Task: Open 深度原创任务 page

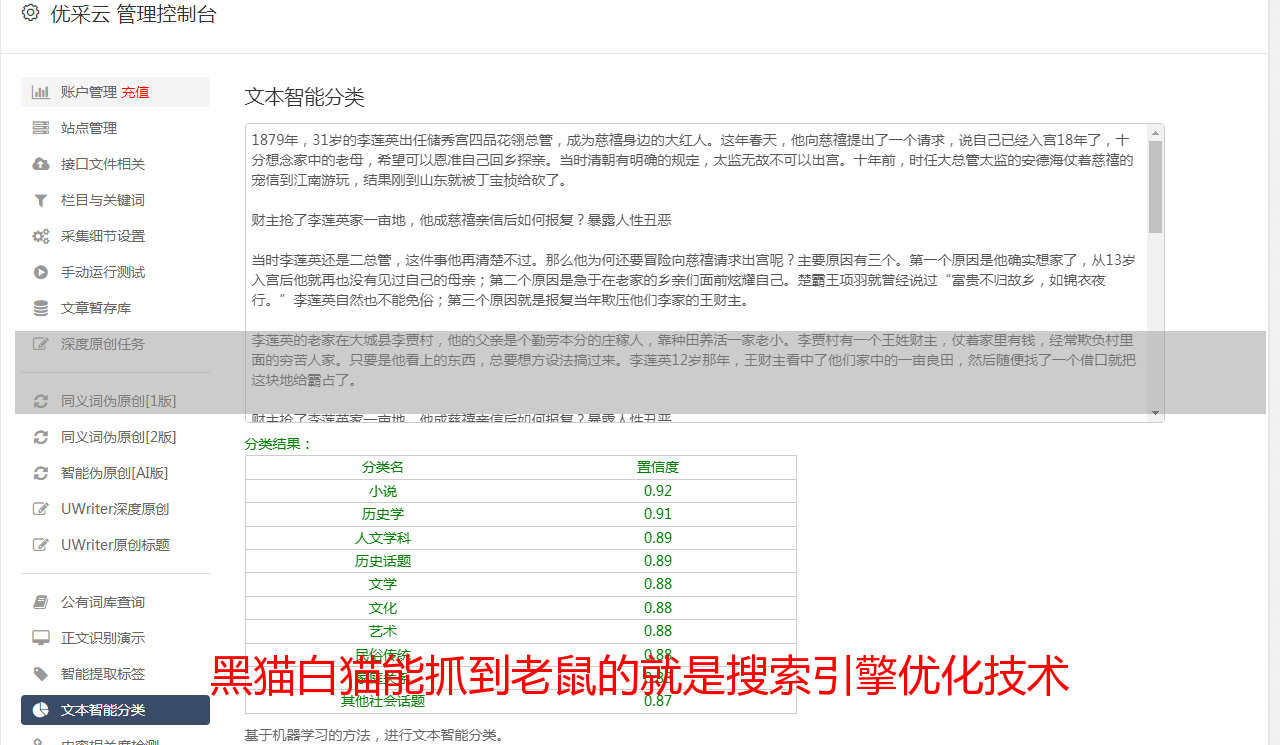Action: 115,344
